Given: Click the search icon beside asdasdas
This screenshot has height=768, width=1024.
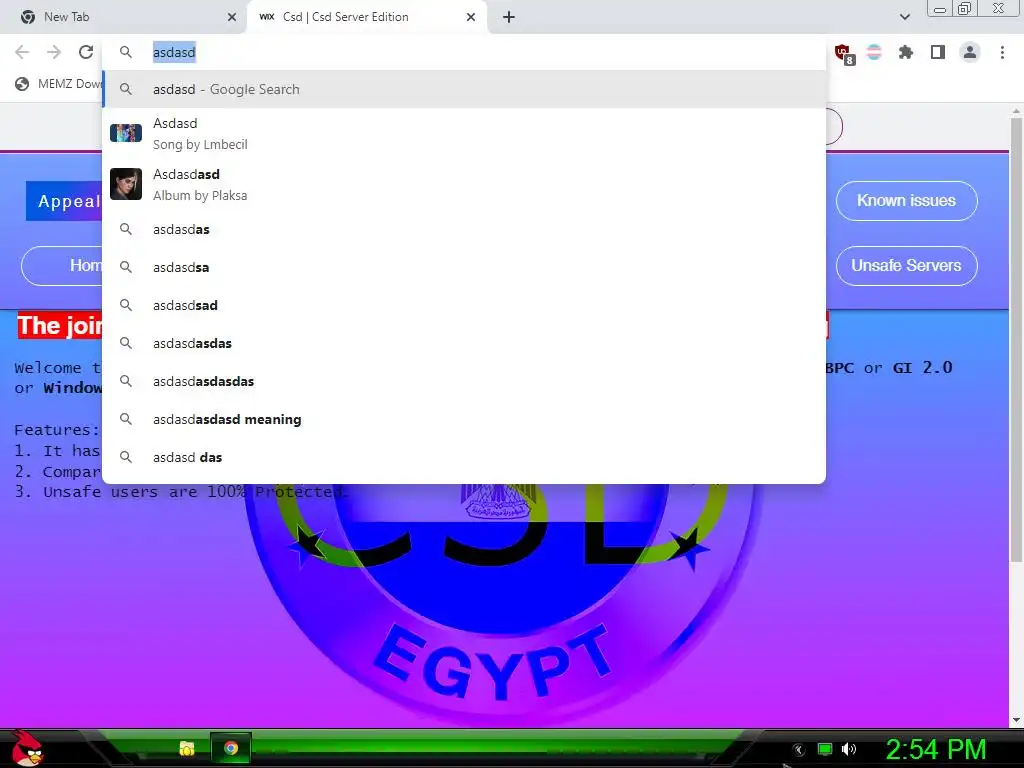Looking at the screenshot, I should [x=126, y=229].
